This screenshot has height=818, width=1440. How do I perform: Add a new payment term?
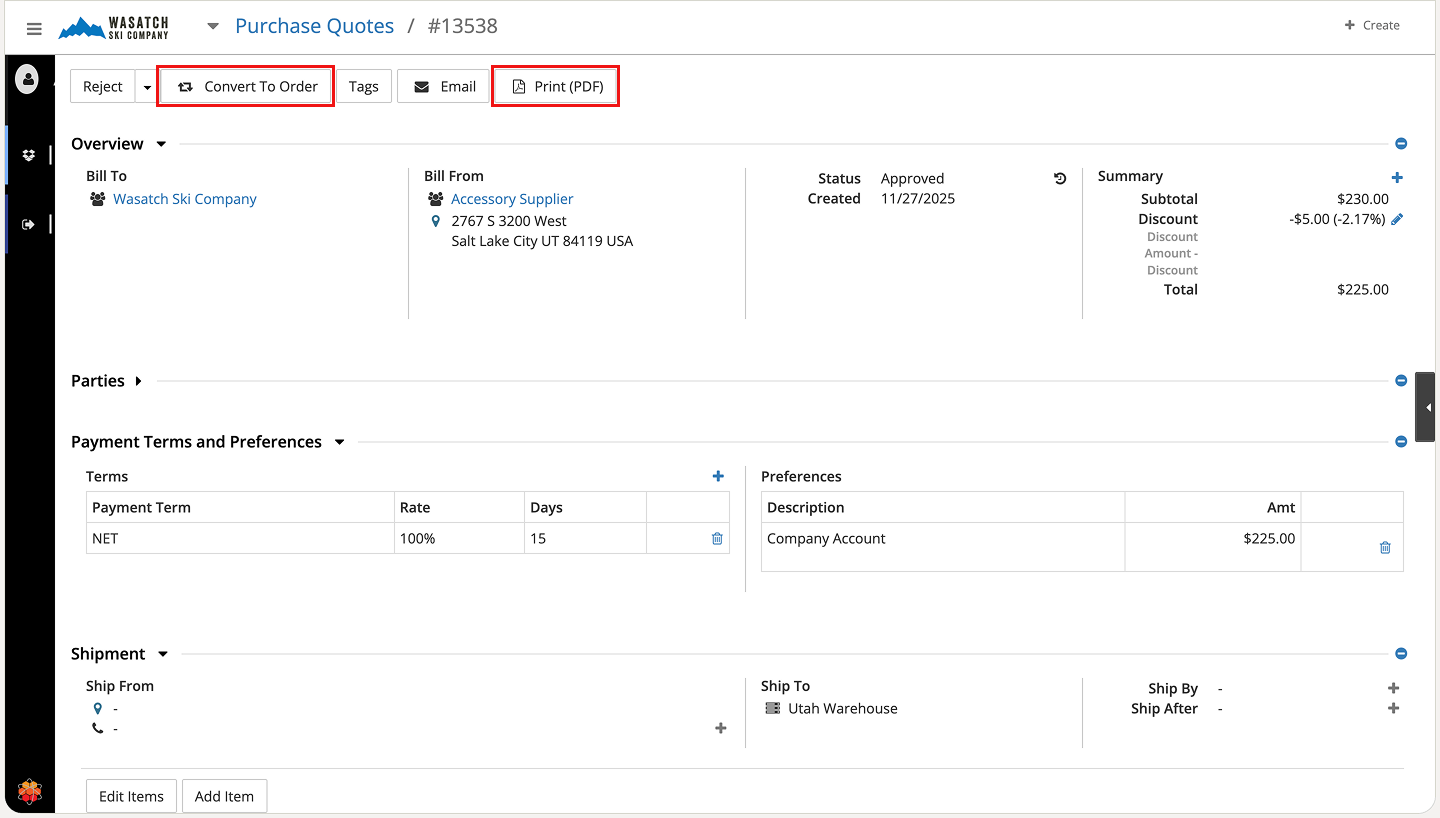pos(718,477)
